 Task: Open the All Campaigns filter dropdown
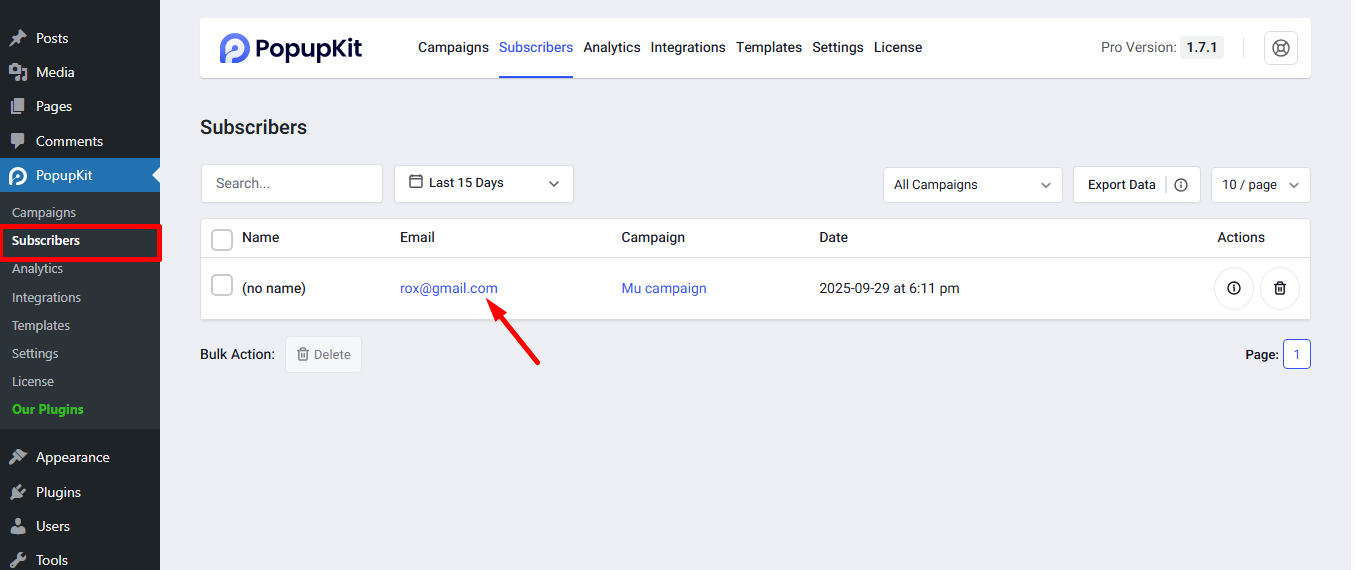click(x=973, y=185)
